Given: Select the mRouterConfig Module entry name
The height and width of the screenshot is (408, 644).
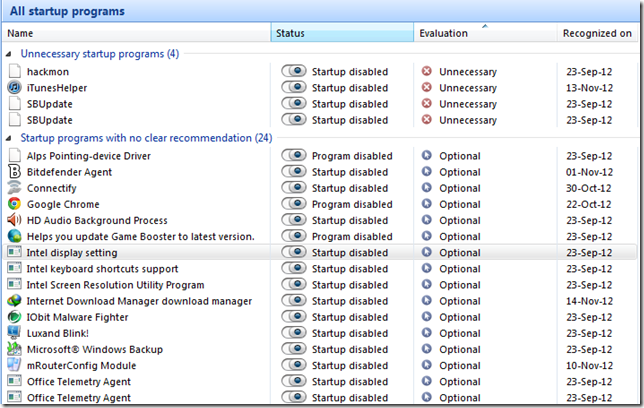Looking at the screenshot, I should (x=81, y=365).
